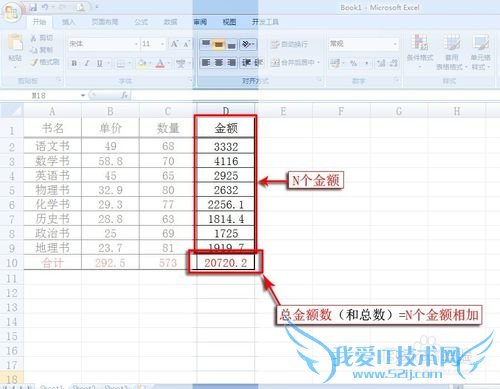Screen dimensions: 500x389
Task: Toggle Align Text Right
Action: pyautogui.click(x=231, y=62)
